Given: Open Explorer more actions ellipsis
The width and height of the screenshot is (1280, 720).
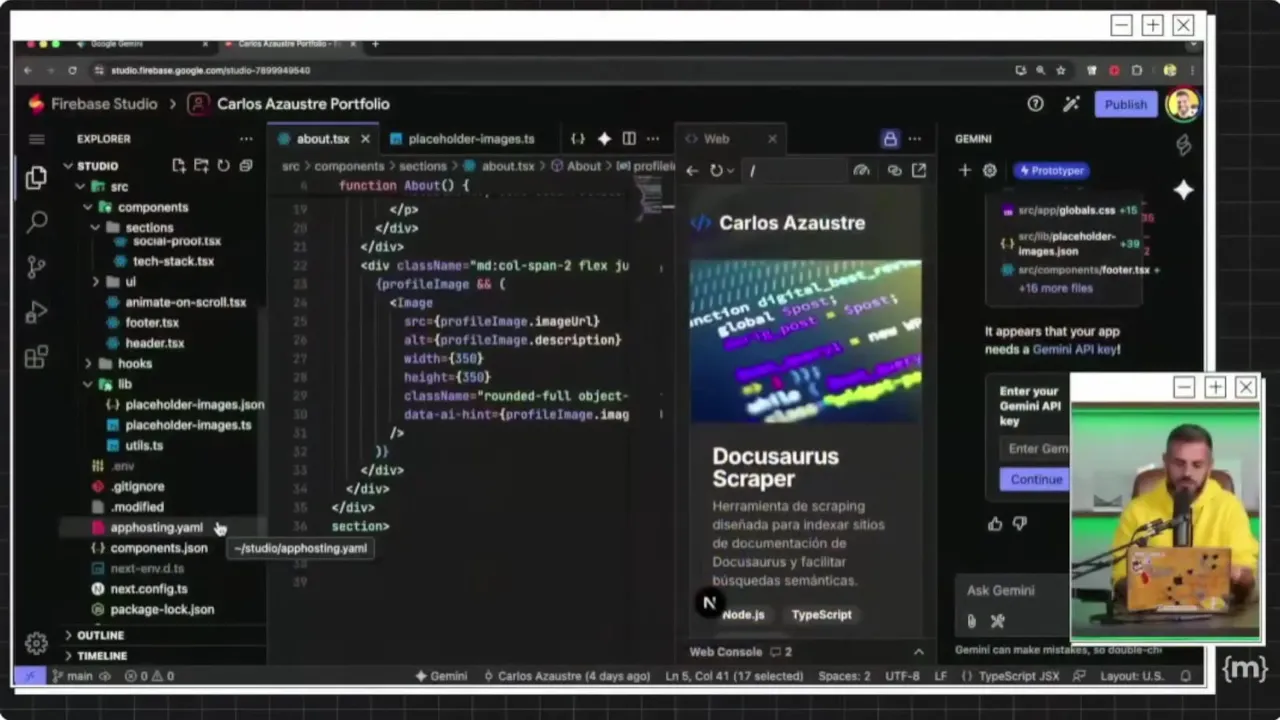Looking at the screenshot, I should (x=246, y=139).
